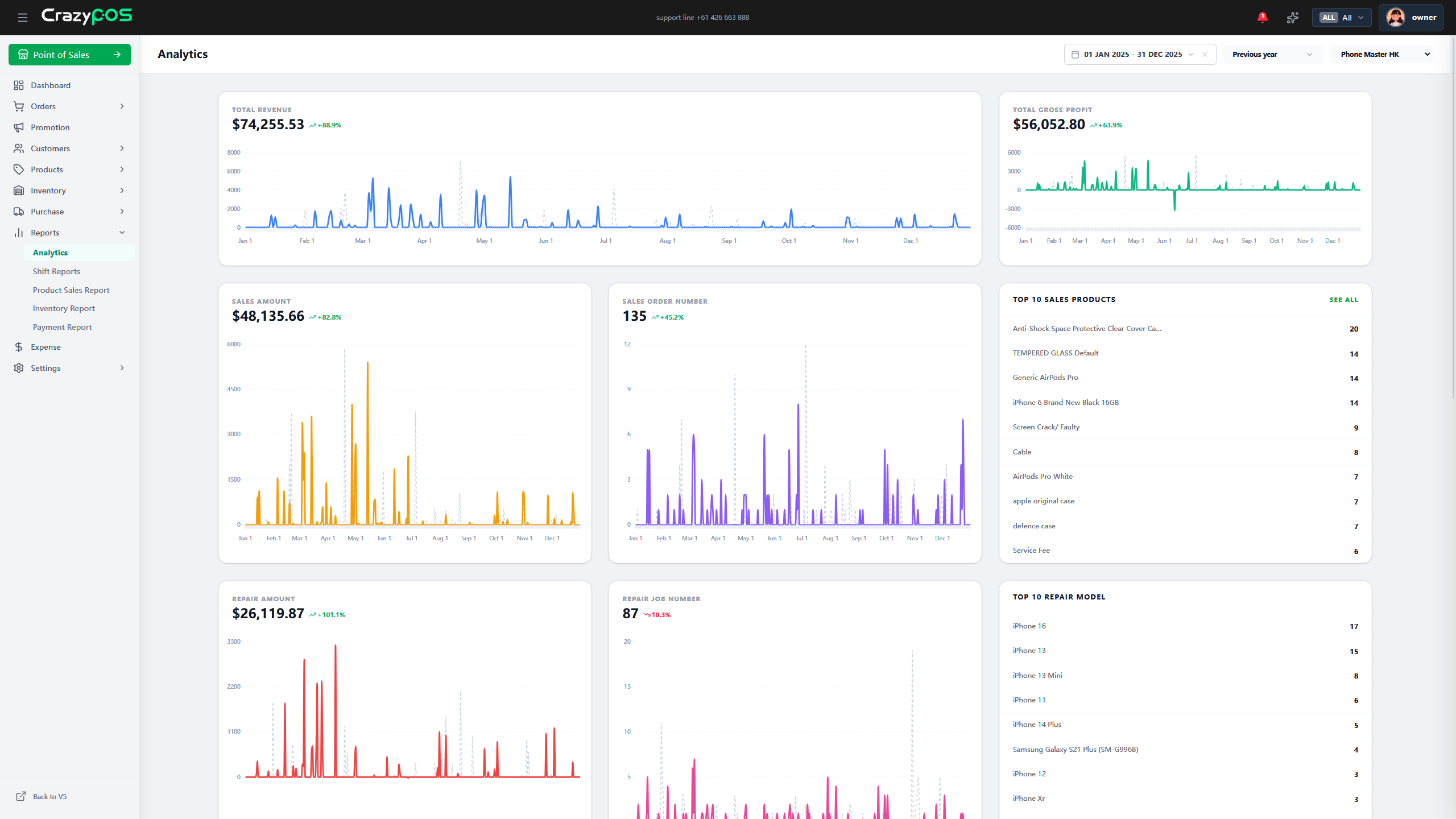This screenshot has width=1456, height=819.
Task: Click the notification bell icon
Action: click(x=1262, y=18)
